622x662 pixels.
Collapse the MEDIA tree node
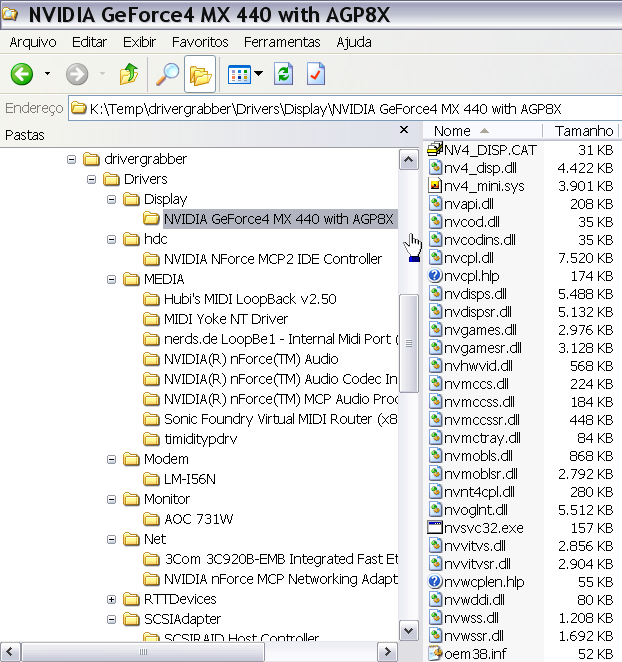coord(111,279)
